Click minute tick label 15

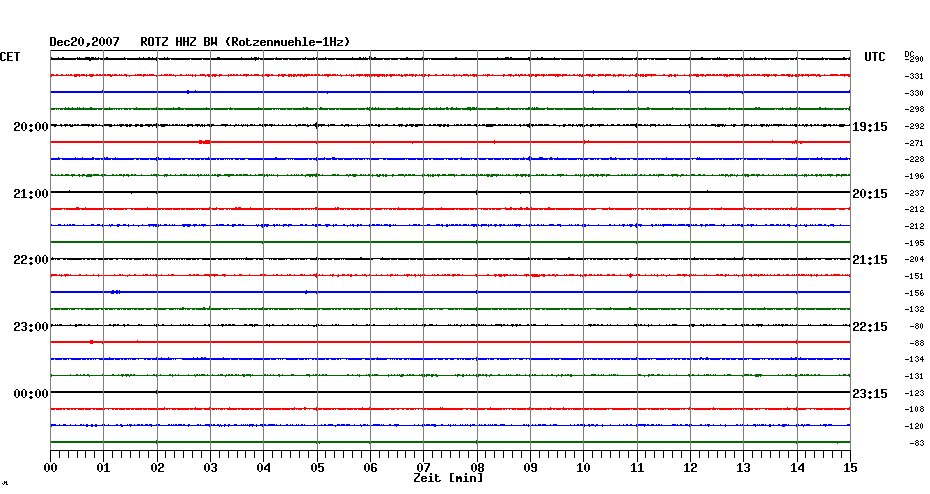click(x=851, y=468)
